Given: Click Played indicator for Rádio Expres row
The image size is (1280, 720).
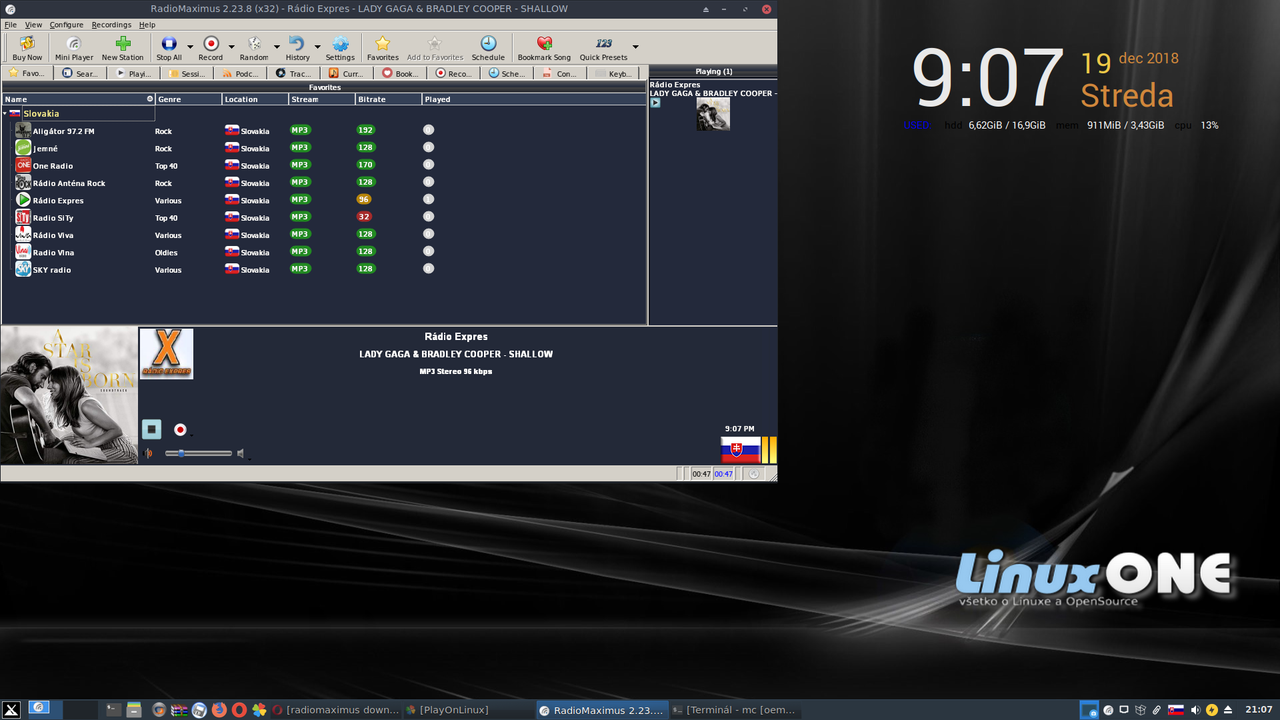Looking at the screenshot, I should click(428, 200).
